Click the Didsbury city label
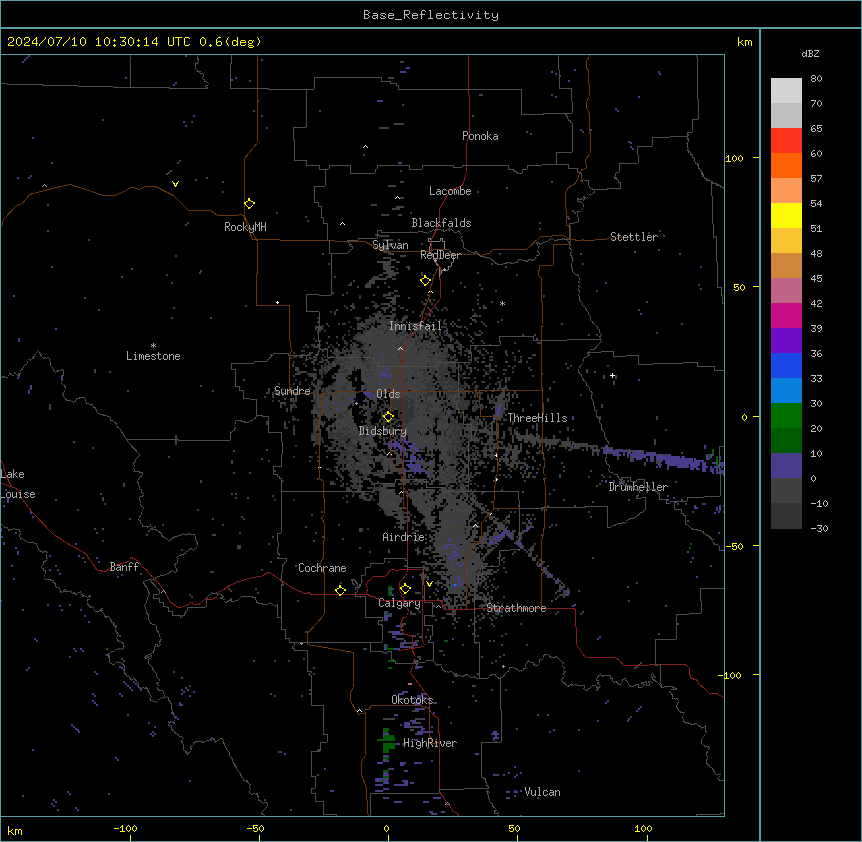862x842 pixels. 383,431
